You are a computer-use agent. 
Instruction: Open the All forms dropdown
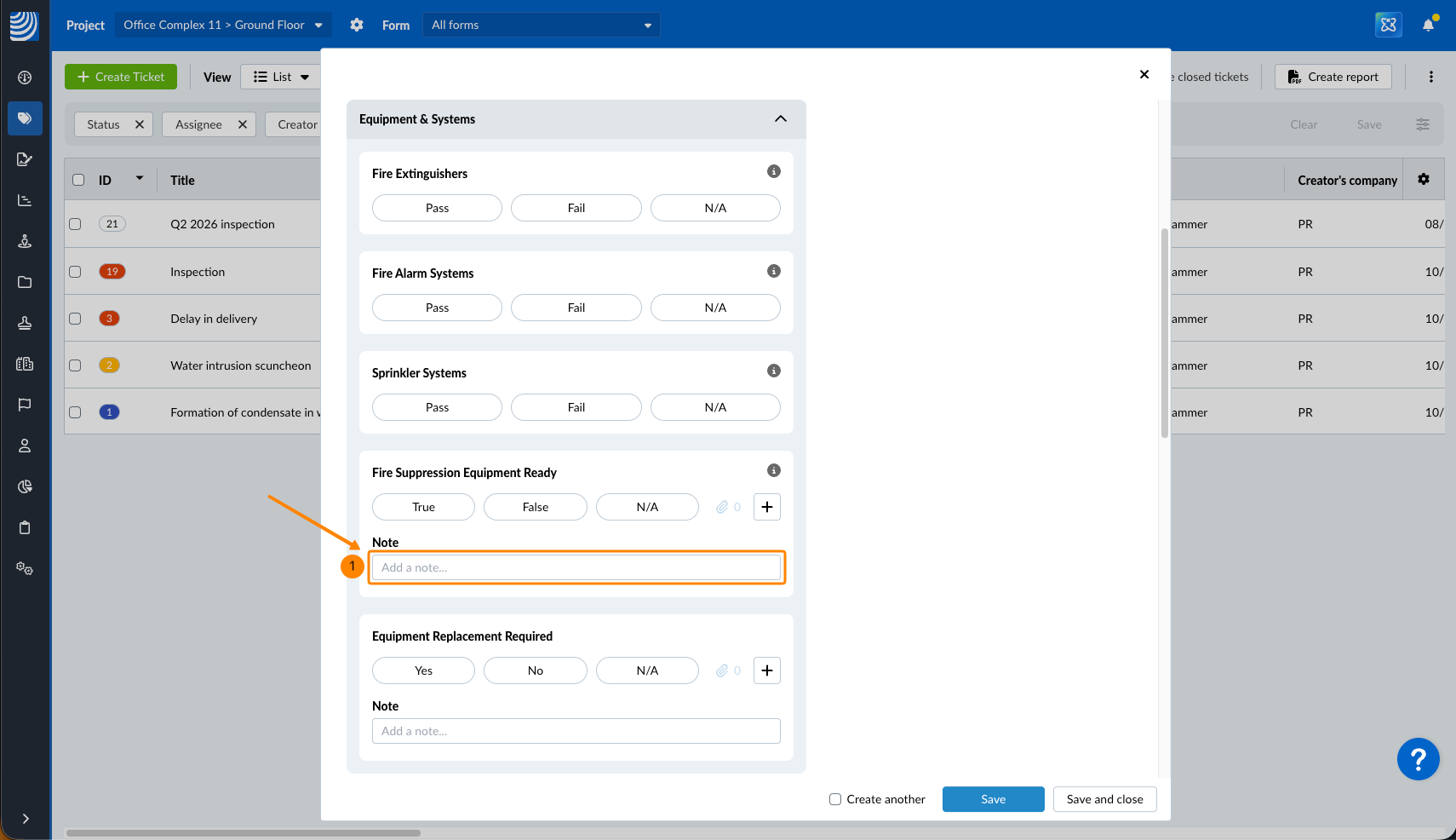tap(541, 25)
